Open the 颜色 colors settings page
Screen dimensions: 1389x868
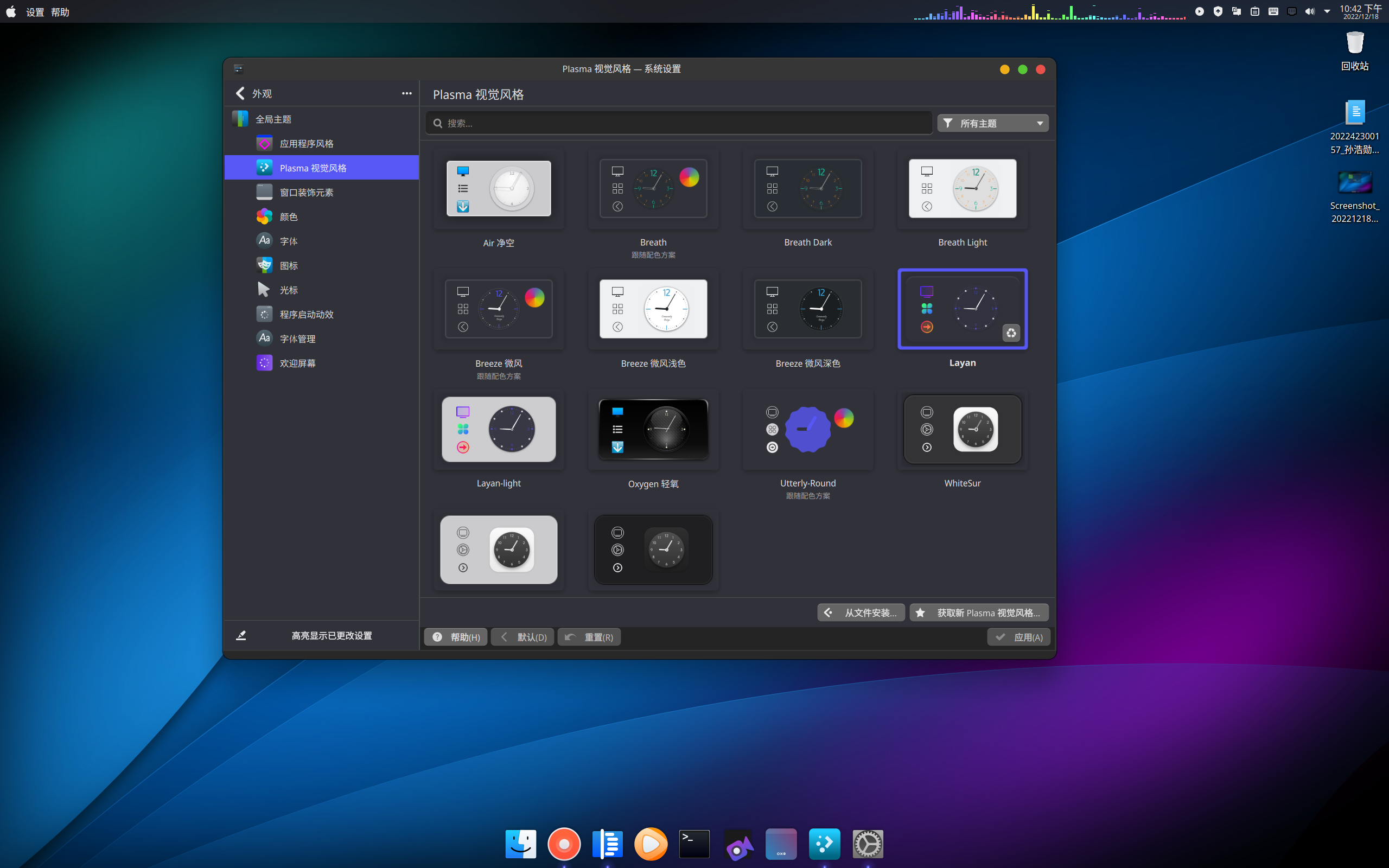click(289, 217)
